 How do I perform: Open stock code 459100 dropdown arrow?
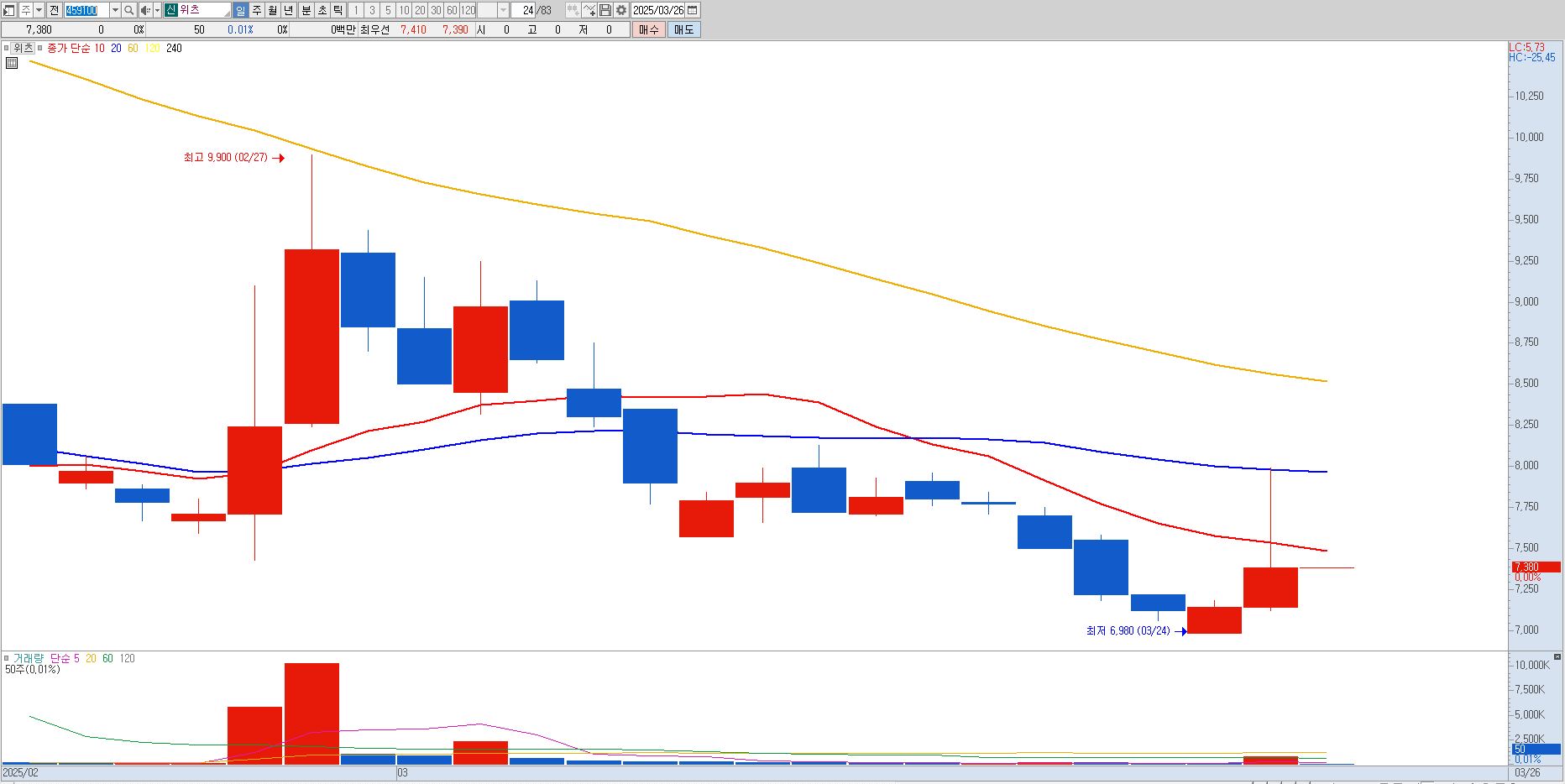pyautogui.click(x=115, y=10)
